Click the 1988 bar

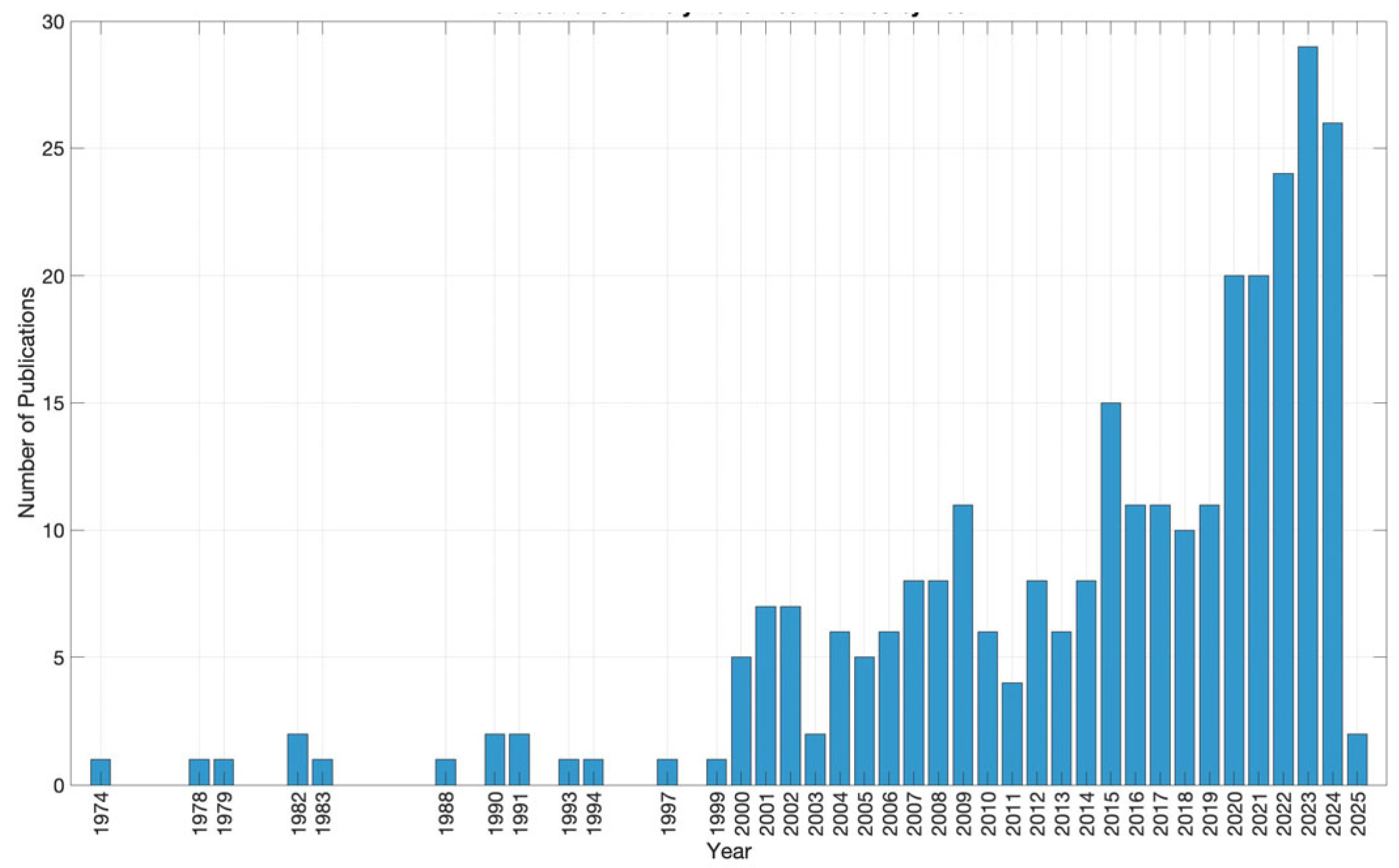click(x=446, y=772)
